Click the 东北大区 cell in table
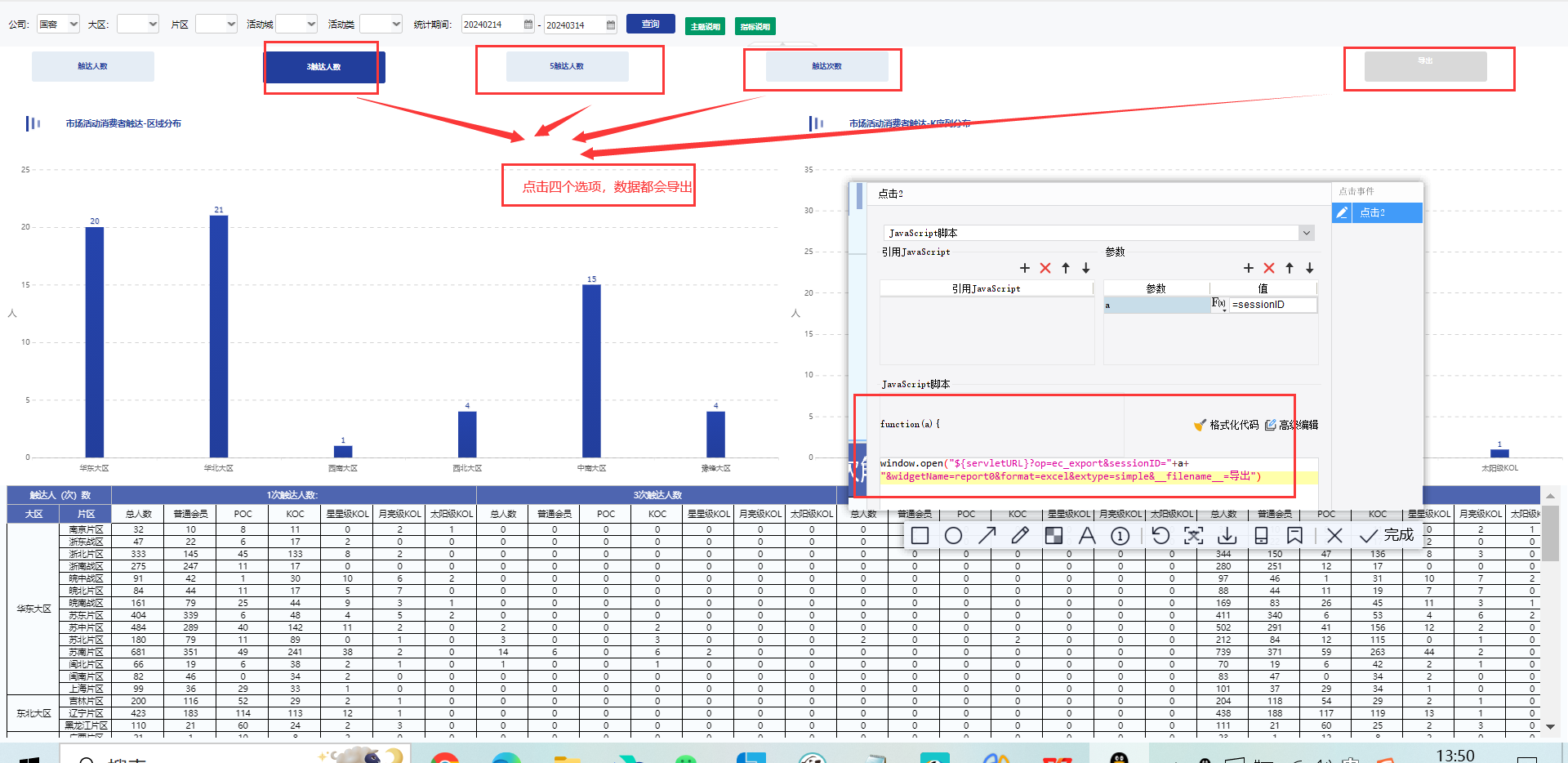Viewport: 1568px width, 763px height. 34,713
